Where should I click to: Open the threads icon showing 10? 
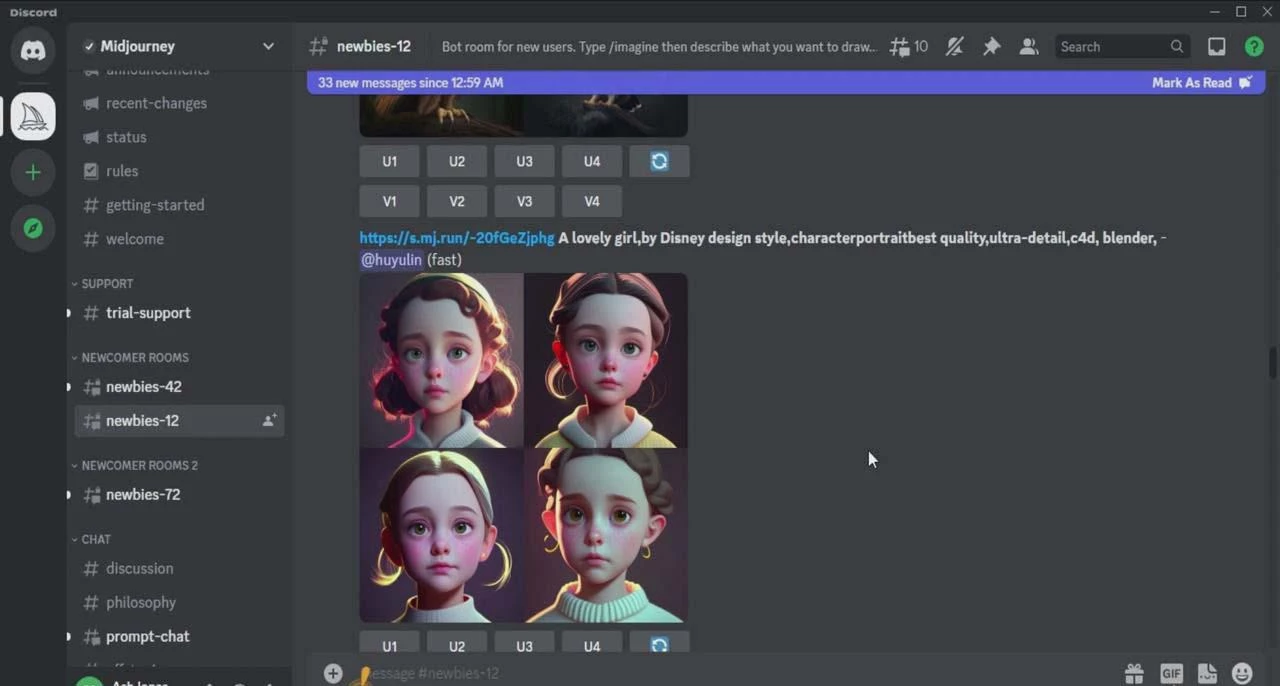[x=908, y=47]
